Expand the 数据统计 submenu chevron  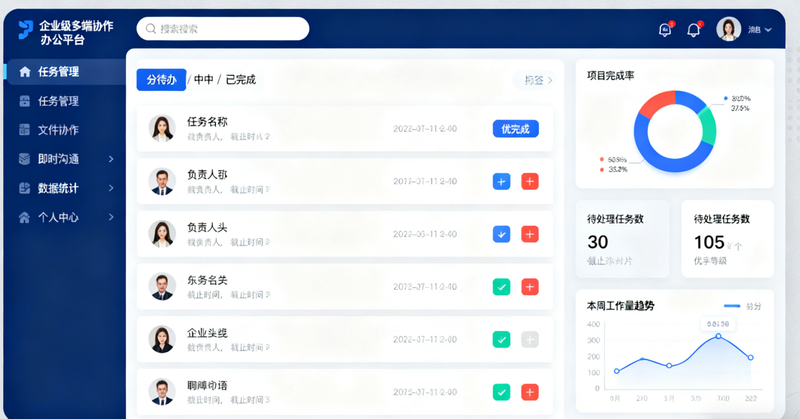coord(111,188)
